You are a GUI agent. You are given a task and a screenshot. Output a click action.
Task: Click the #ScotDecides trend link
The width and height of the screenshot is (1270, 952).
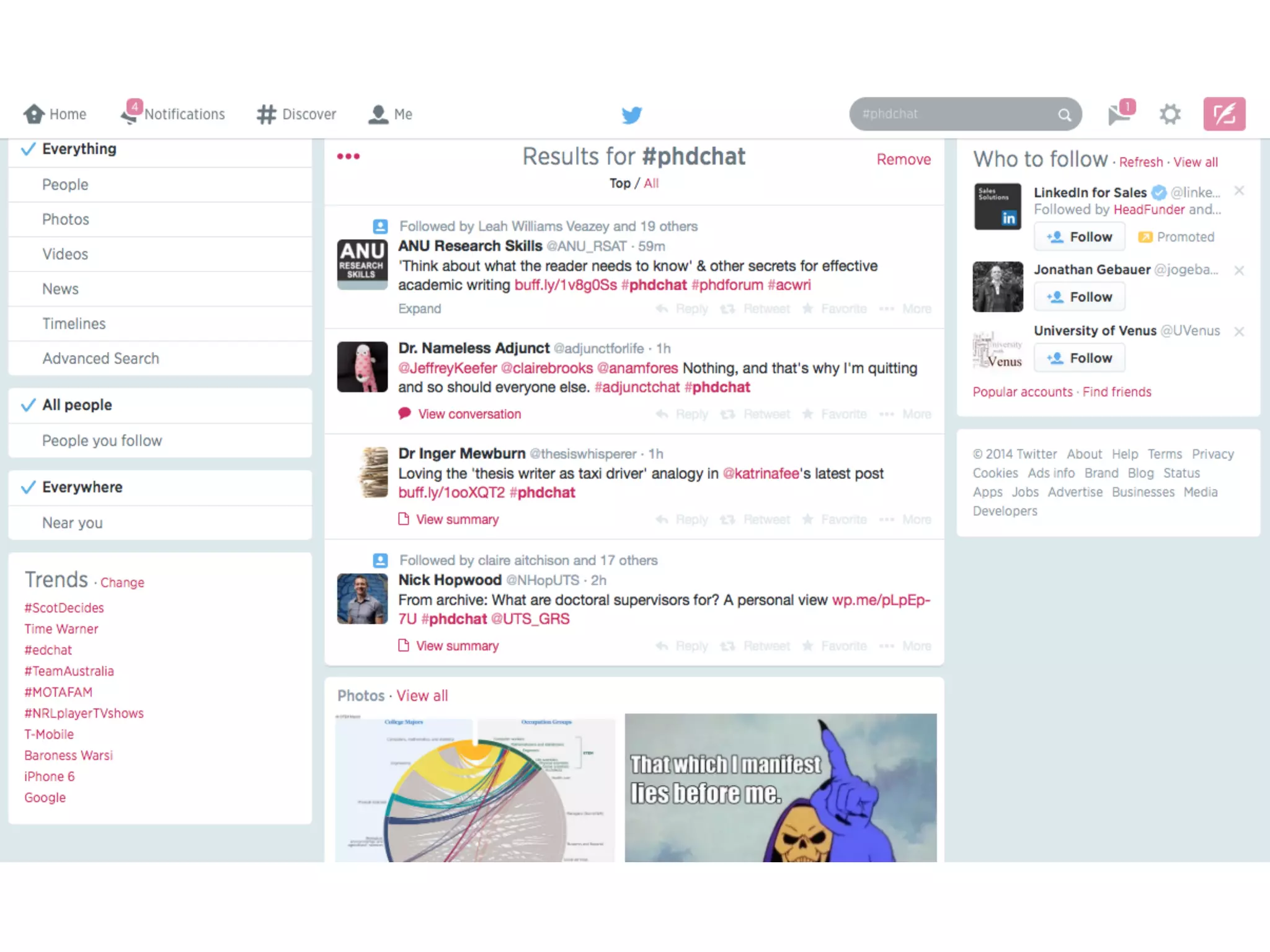click(64, 608)
